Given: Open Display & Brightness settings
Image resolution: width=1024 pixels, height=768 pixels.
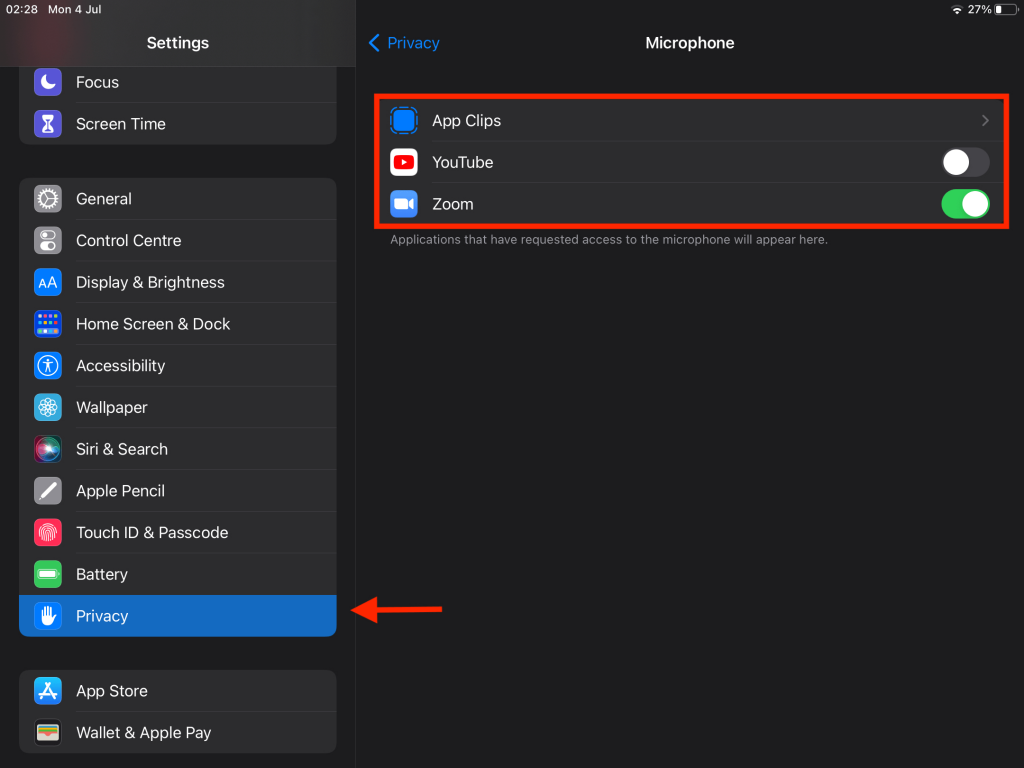Looking at the screenshot, I should [178, 282].
